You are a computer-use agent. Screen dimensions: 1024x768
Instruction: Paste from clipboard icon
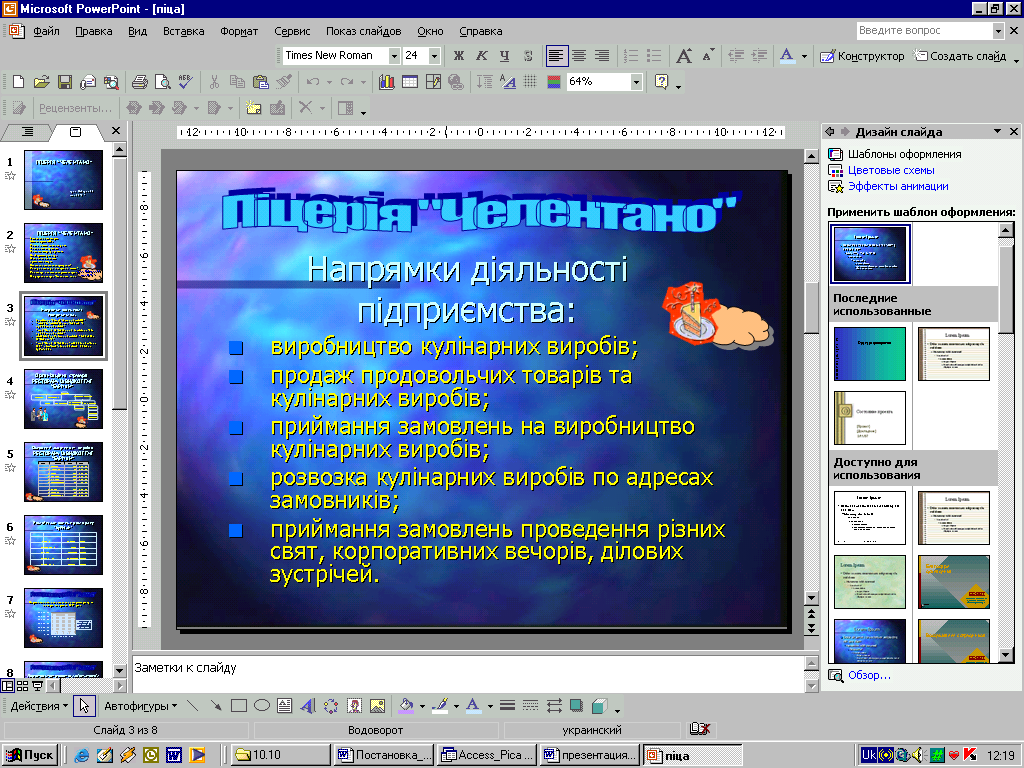pyautogui.click(x=261, y=82)
